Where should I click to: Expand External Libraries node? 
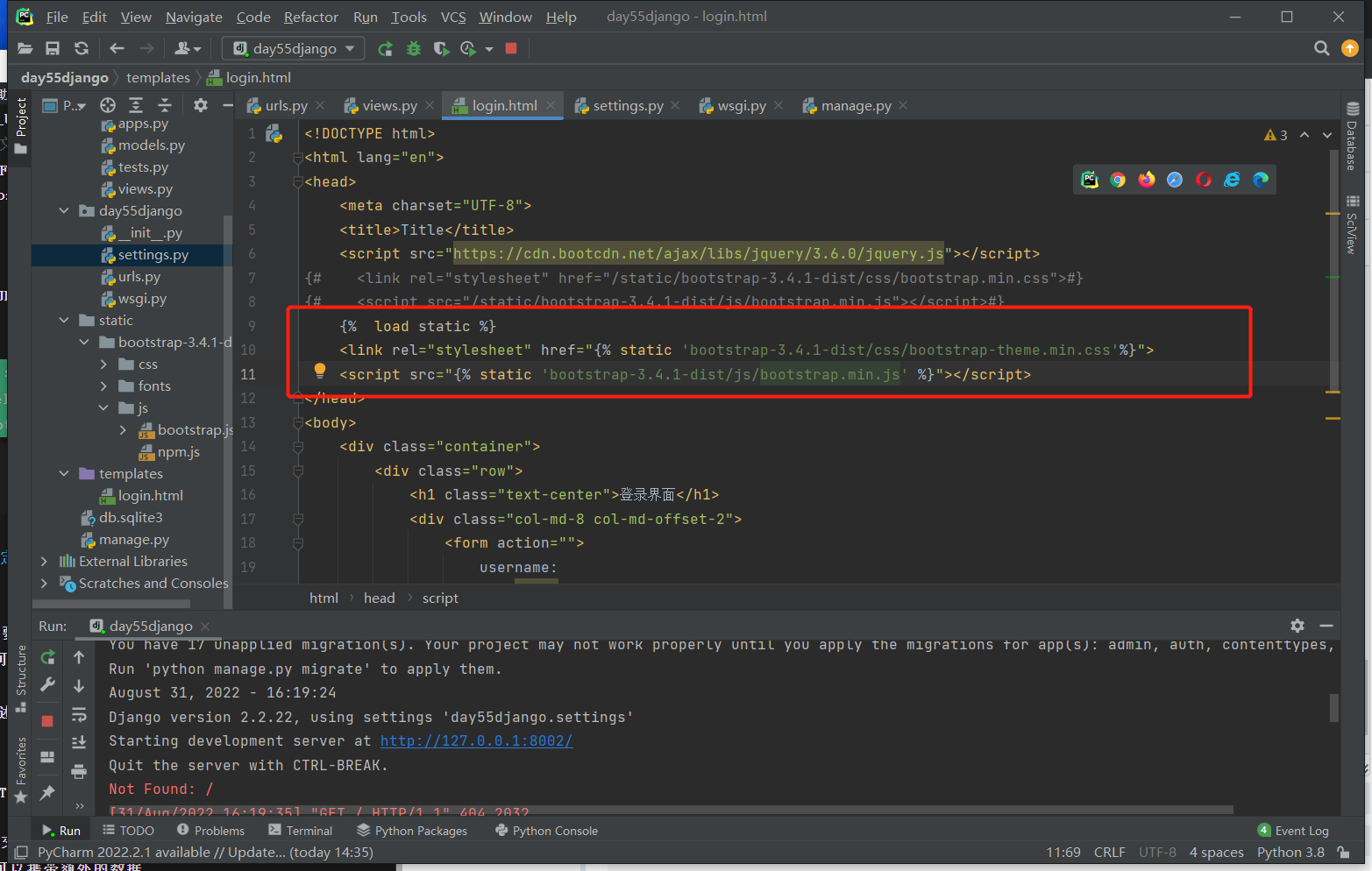click(x=44, y=561)
